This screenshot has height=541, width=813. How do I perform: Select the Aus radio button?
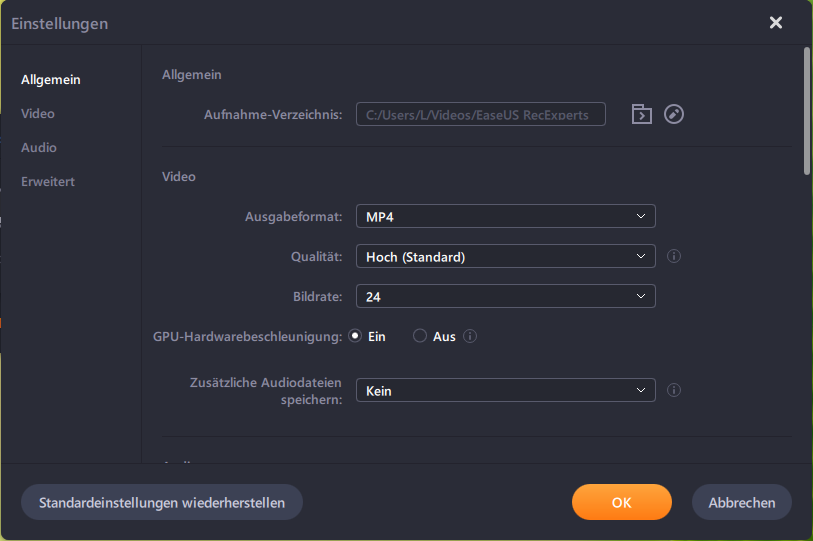tap(420, 337)
